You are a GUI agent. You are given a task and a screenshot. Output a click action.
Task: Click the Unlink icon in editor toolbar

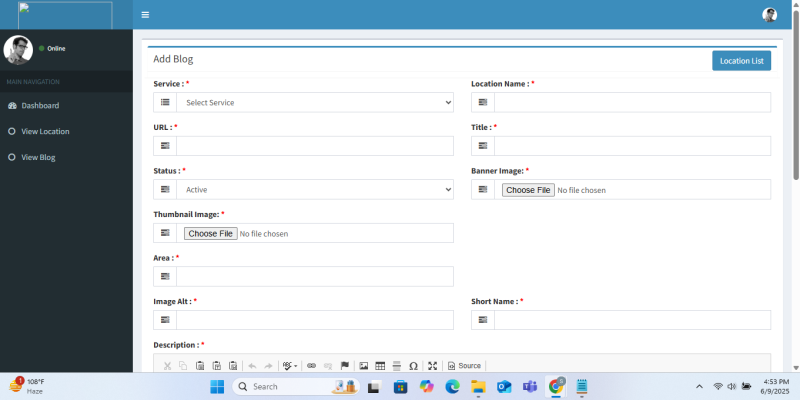pyautogui.click(x=328, y=366)
